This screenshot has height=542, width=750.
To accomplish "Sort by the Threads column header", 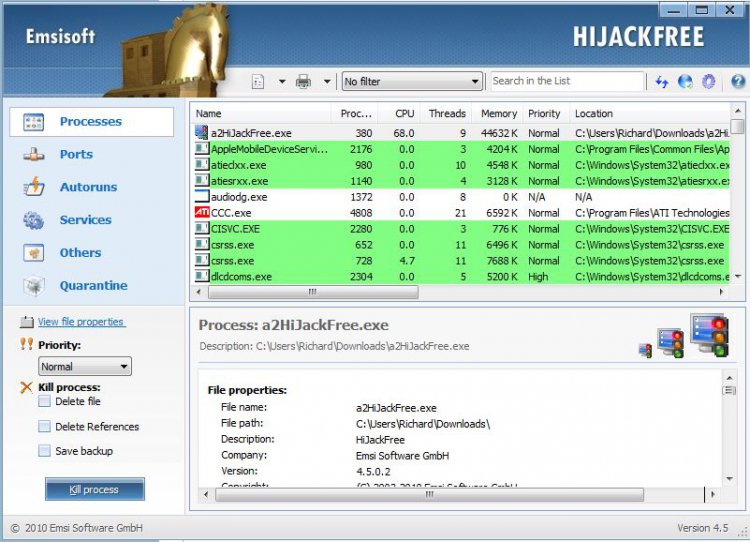I will click(446, 114).
